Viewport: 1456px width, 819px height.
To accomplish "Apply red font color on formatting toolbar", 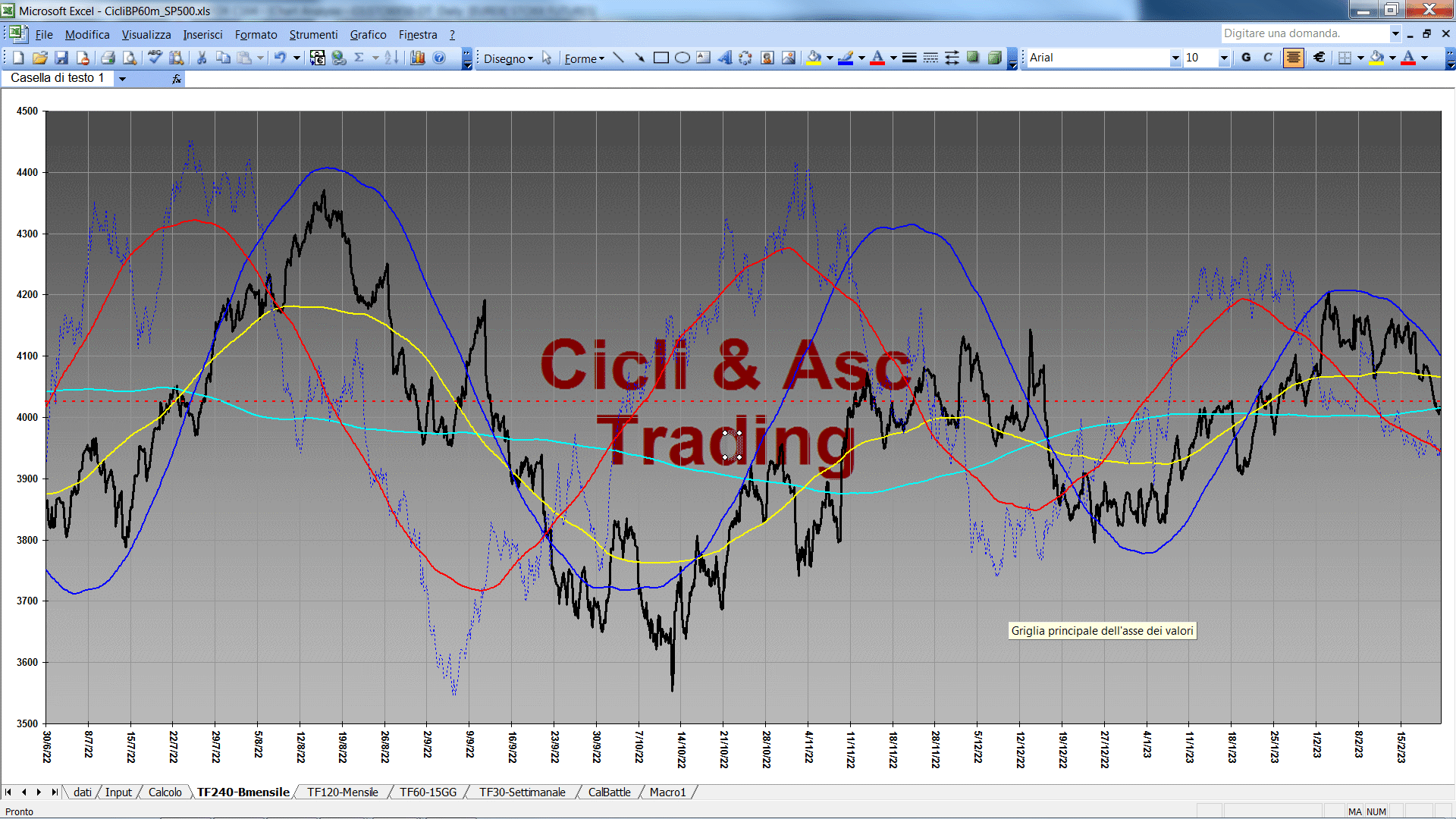I will coord(1408,58).
